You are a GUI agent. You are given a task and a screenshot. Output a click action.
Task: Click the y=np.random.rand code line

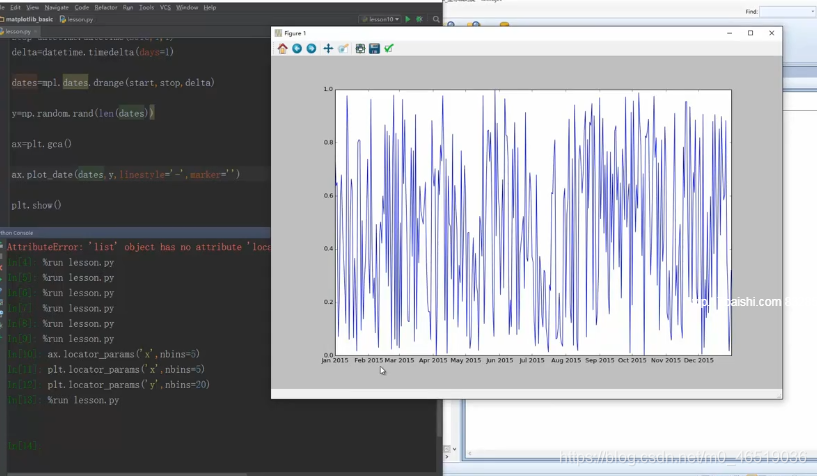(83, 113)
